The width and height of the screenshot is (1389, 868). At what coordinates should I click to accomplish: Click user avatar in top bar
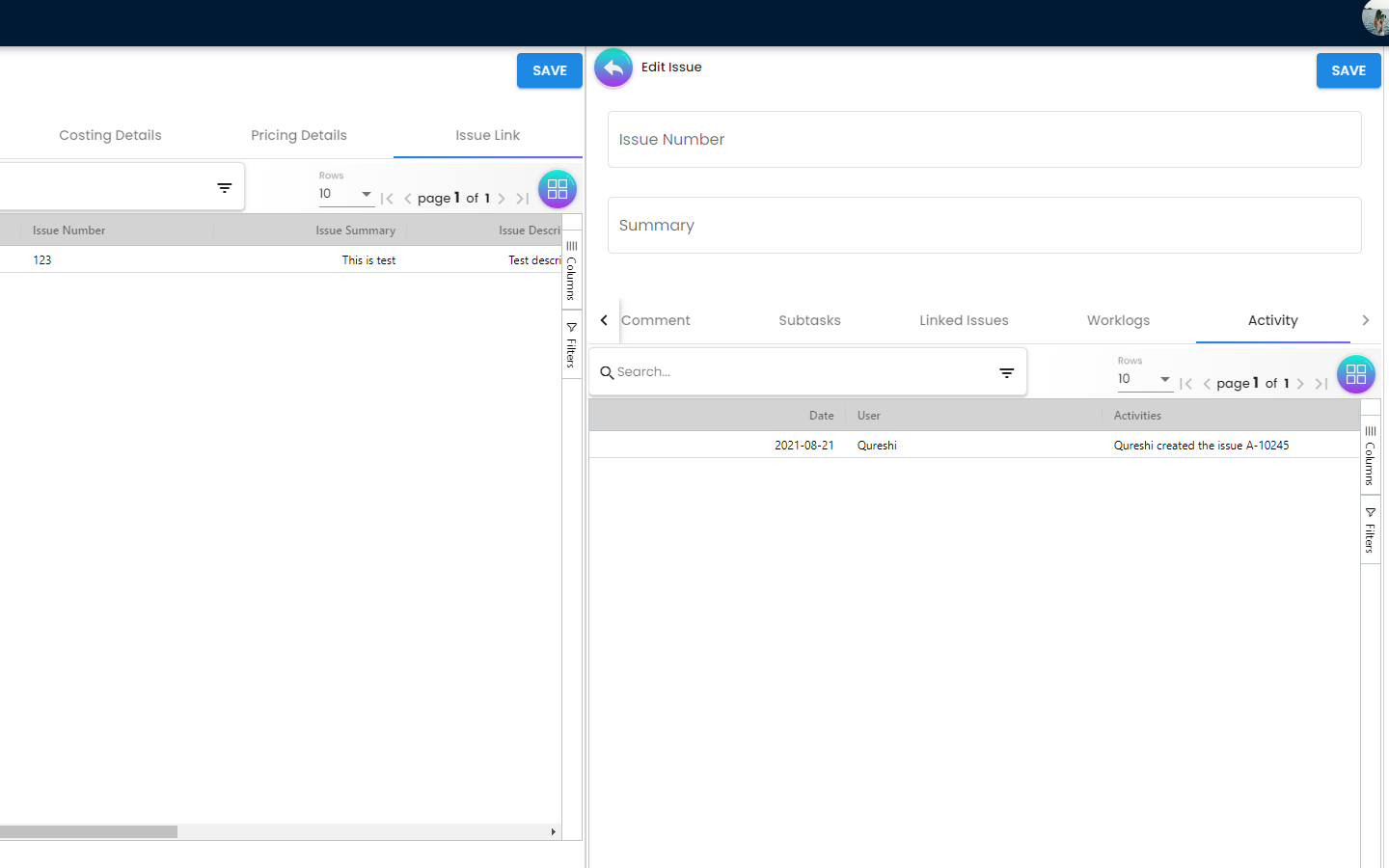pyautogui.click(x=1375, y=18)
